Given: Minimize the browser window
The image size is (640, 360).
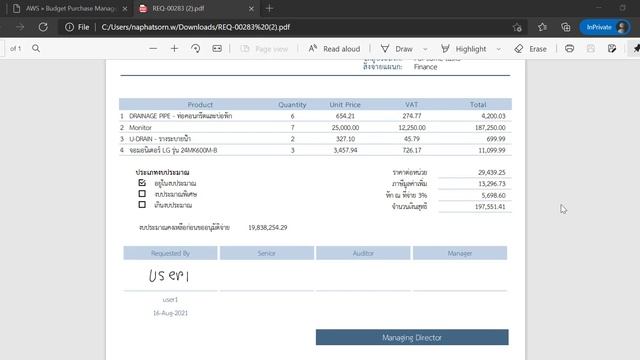Looking at the screenshot, I should (x=599, y=7).
